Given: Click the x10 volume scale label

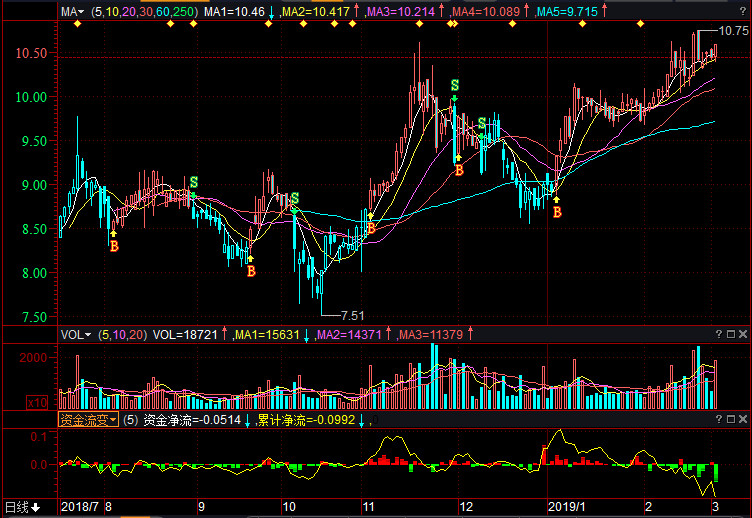Looking at the screenshot, I should click(37, 402).
